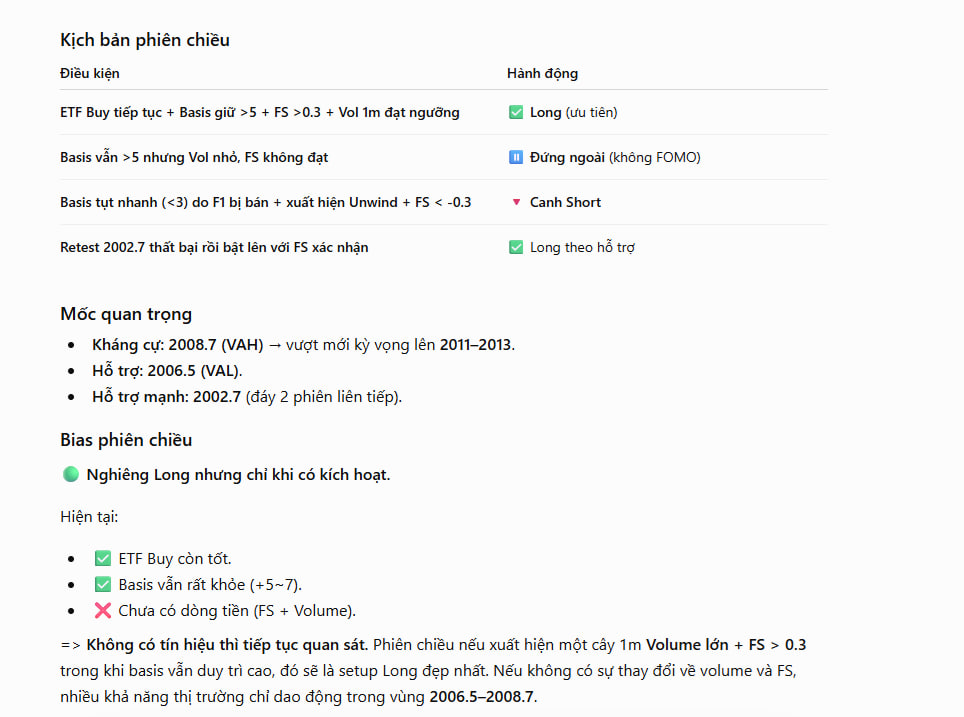Click the green checkmark beside Long (ưu tiên)
The width and height of the screenshot is (964, 717).
tap(516, 113)
